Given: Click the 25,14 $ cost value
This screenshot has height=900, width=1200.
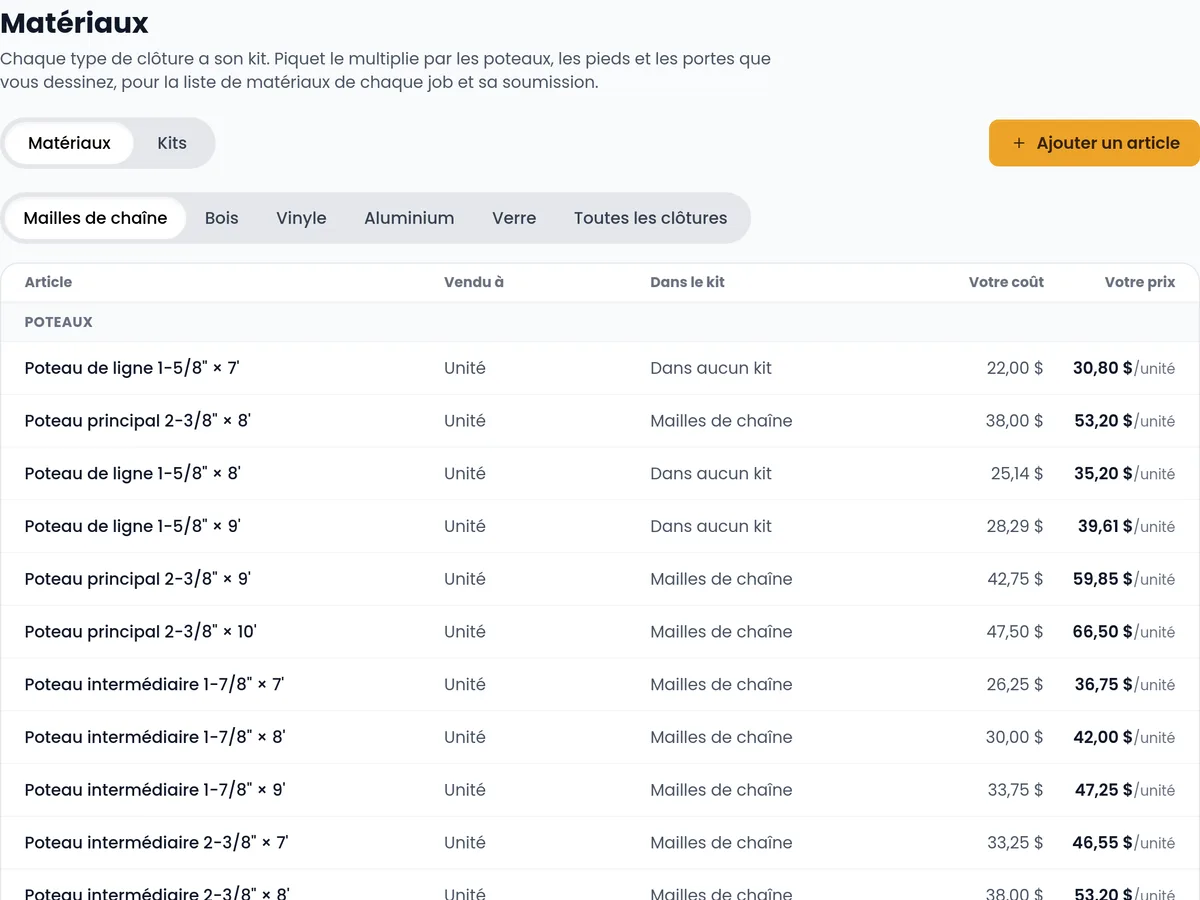Looking at the screenshot, I should pyautogui.click(x=1017, y=474).
